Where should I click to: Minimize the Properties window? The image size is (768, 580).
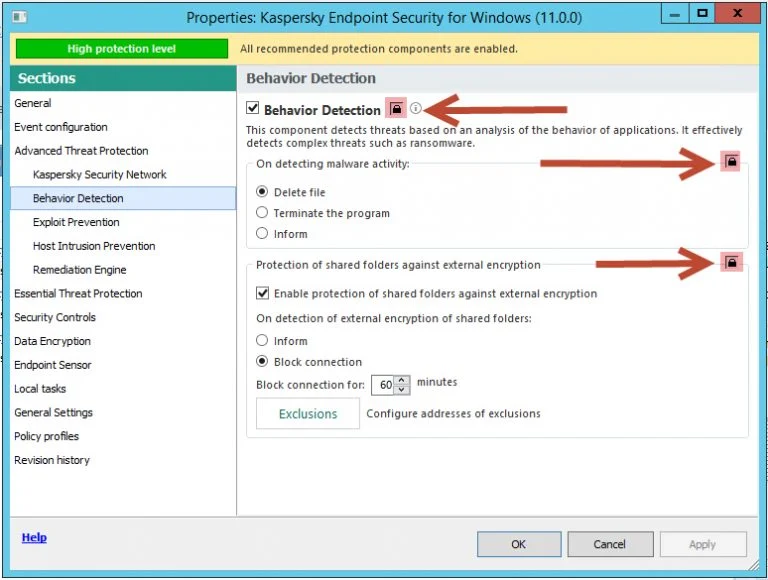(675, 13)
